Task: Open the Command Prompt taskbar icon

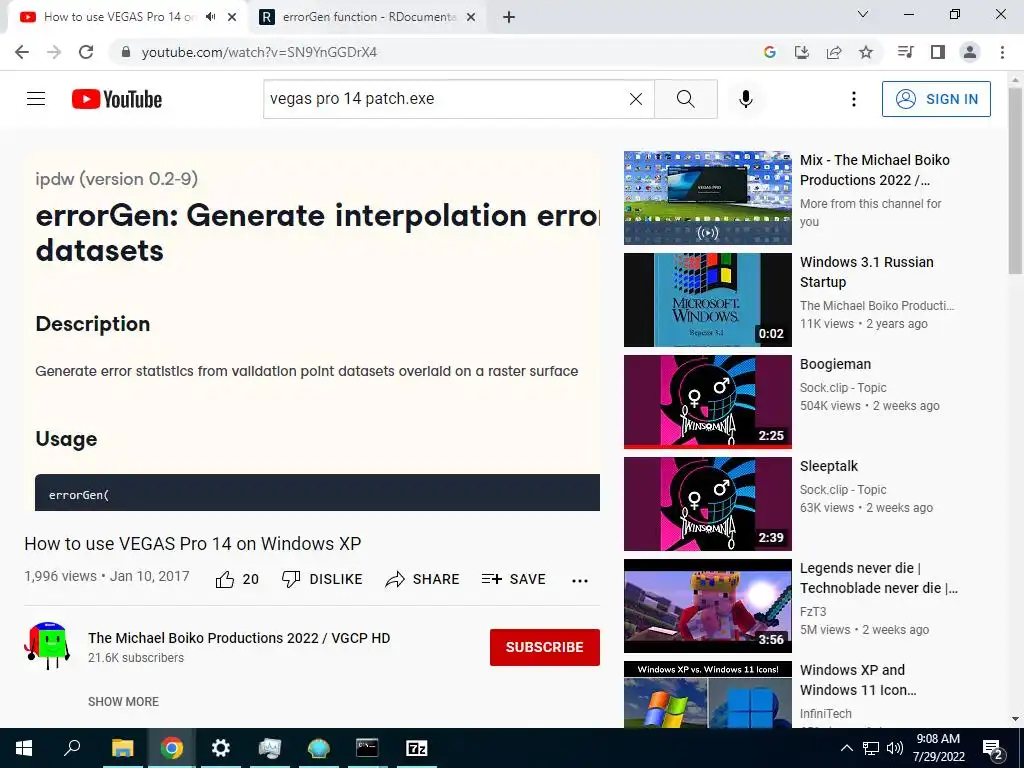Action: 367,748
